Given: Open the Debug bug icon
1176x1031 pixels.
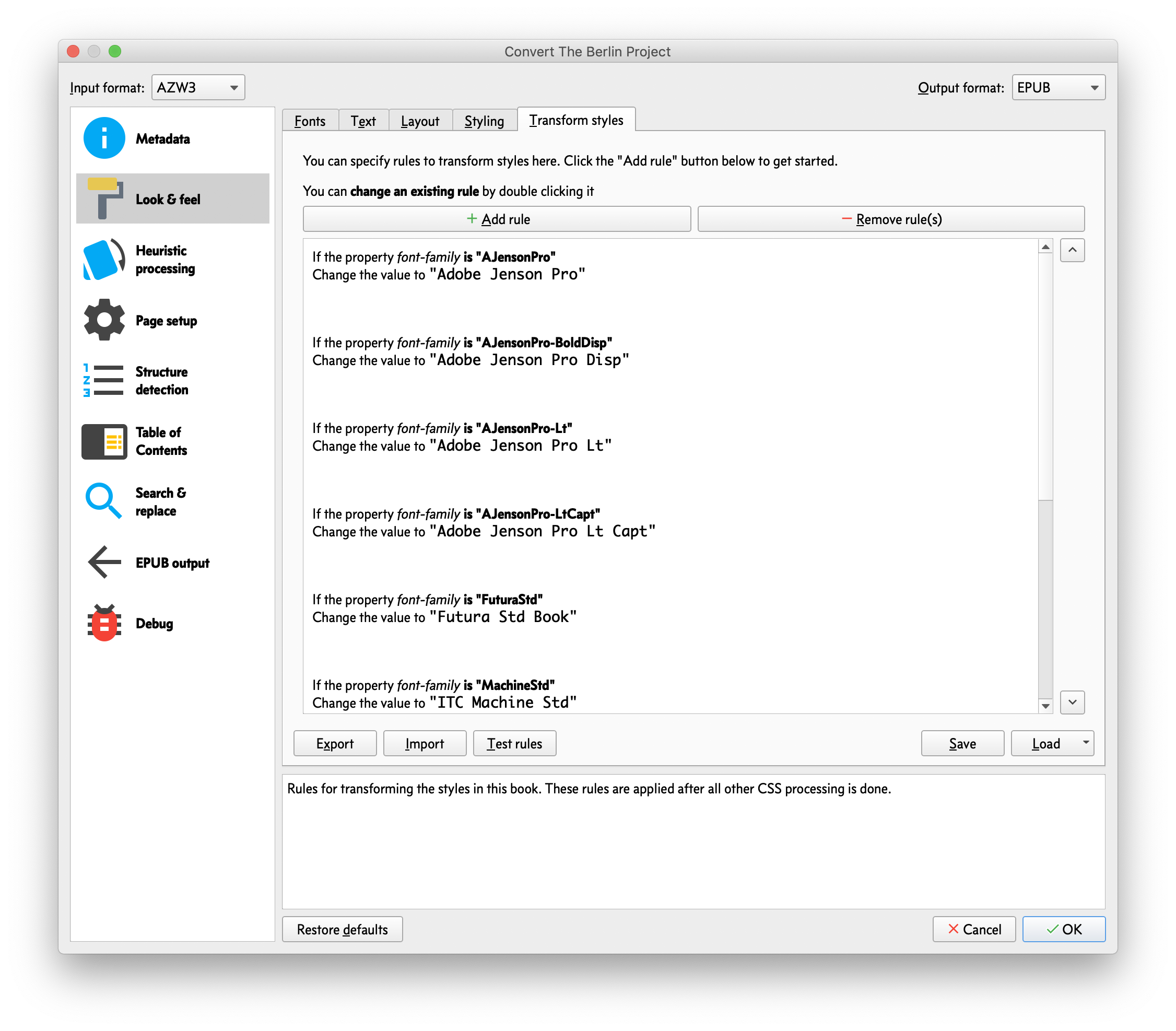Looking at the screenshot, I should click(104, 623).
